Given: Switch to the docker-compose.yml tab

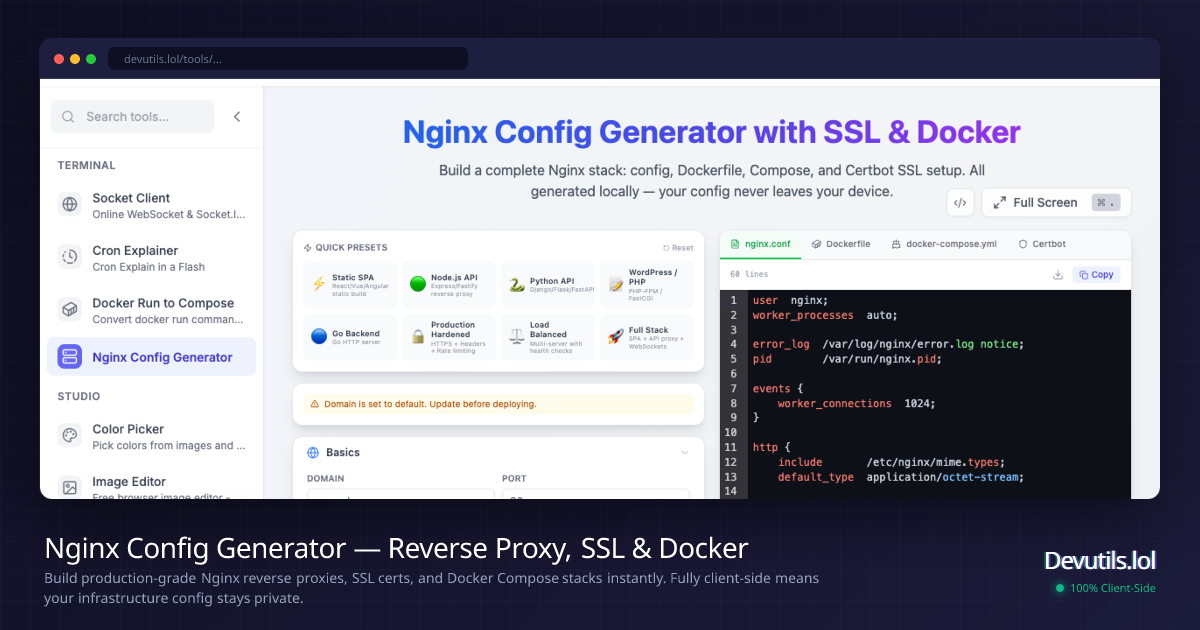Looking at the screenshot, I should point(944,244).
